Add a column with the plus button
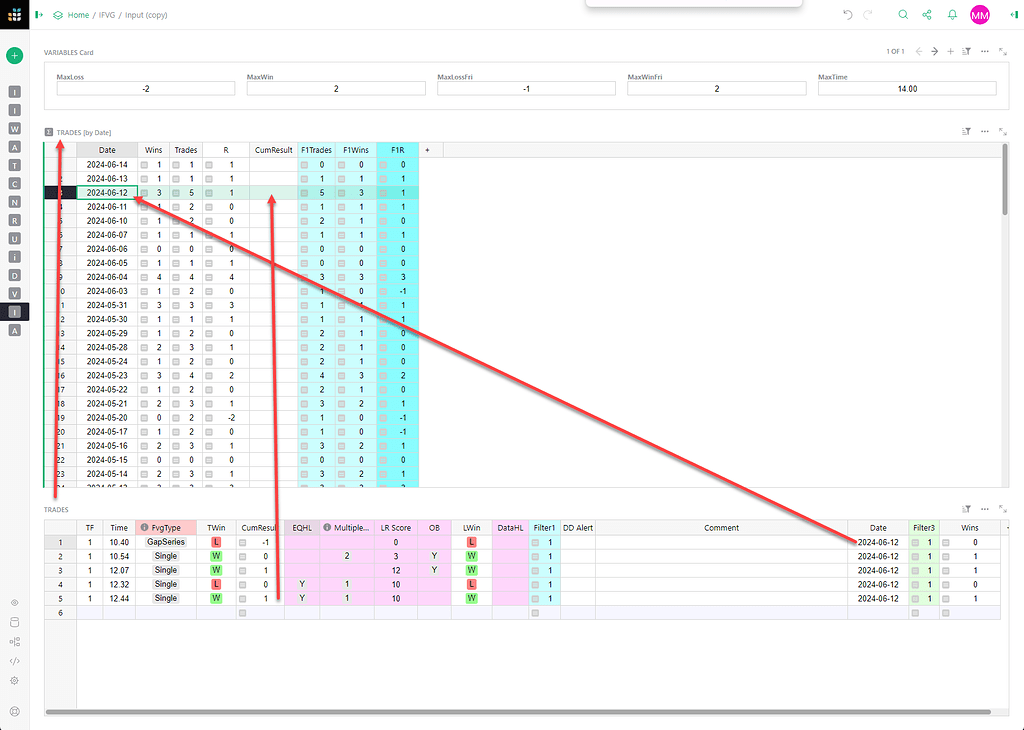Viewport: 1024px width, 730px height. pos(427,150)
